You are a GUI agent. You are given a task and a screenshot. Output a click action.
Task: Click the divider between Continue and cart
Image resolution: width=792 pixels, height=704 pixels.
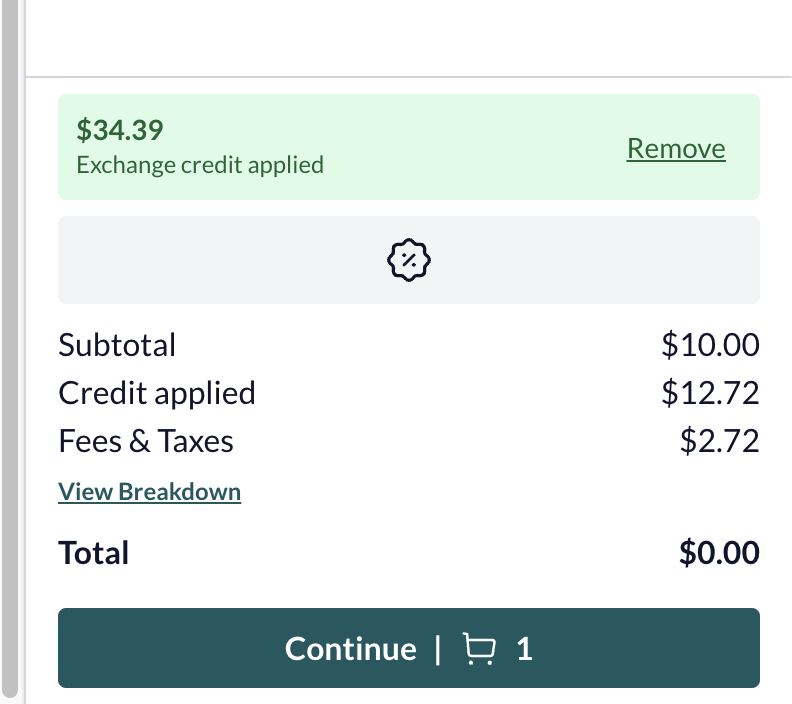pos(438,649)
